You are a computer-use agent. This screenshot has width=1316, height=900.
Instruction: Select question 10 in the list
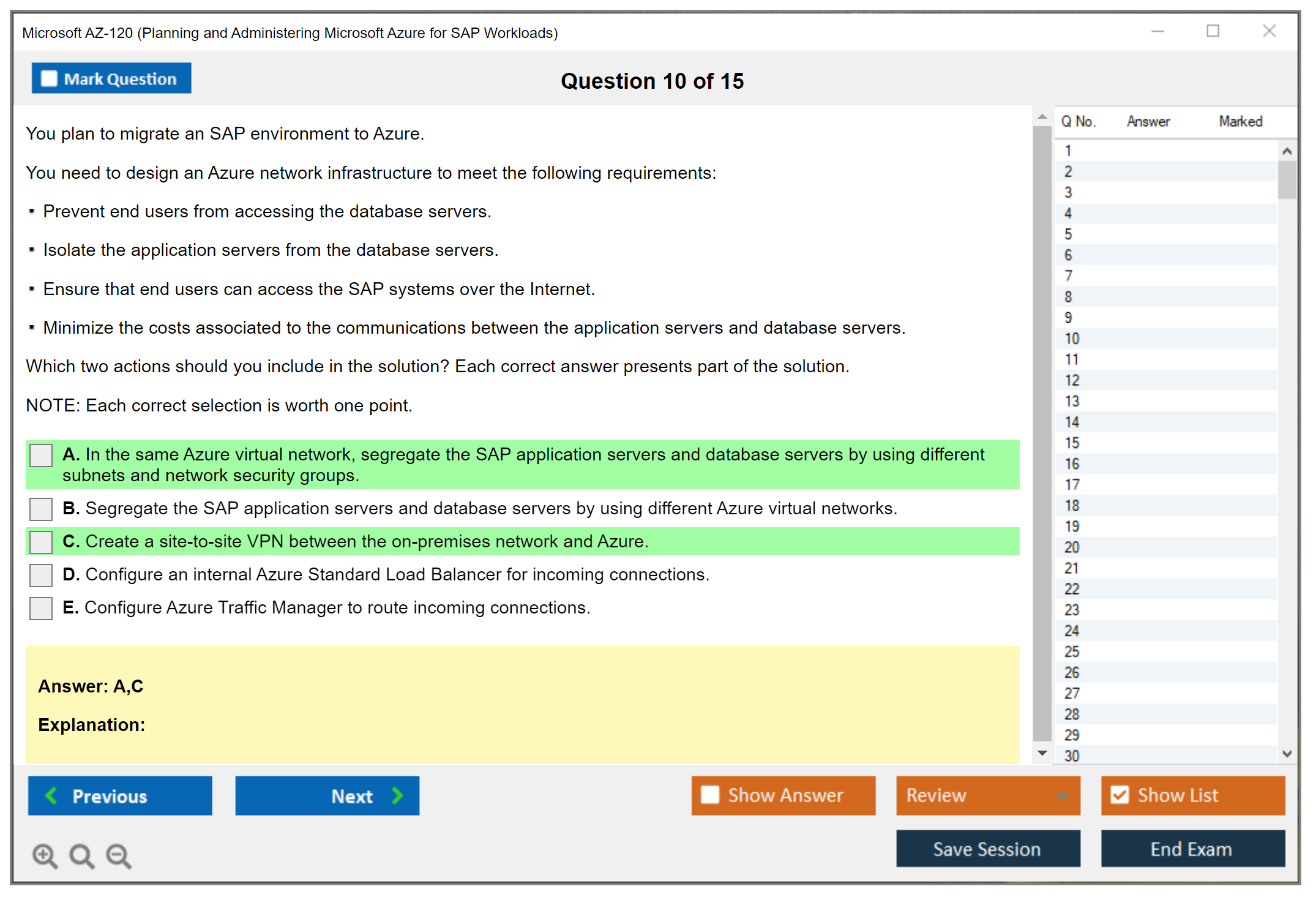point(1072,339)
